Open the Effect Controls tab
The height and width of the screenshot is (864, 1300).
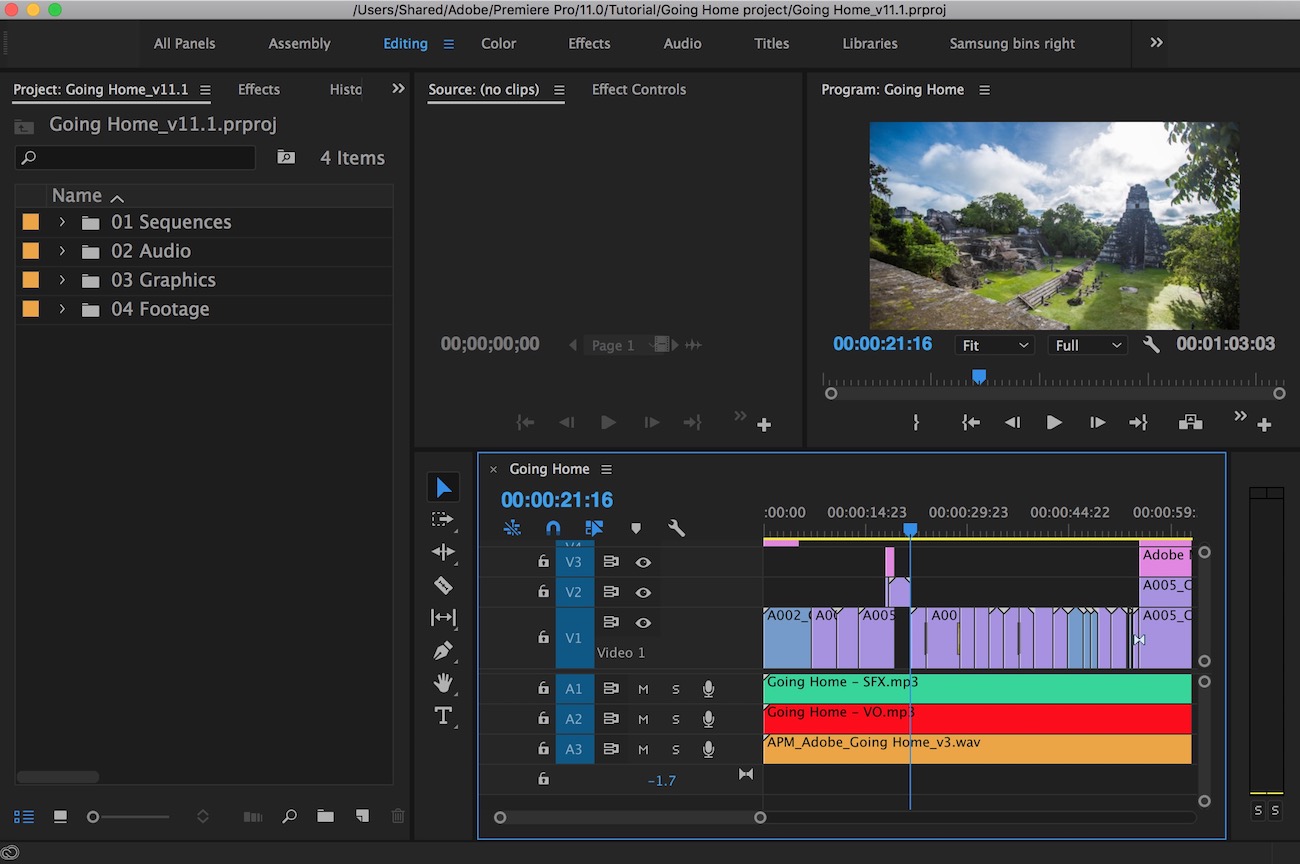point(638,89)
